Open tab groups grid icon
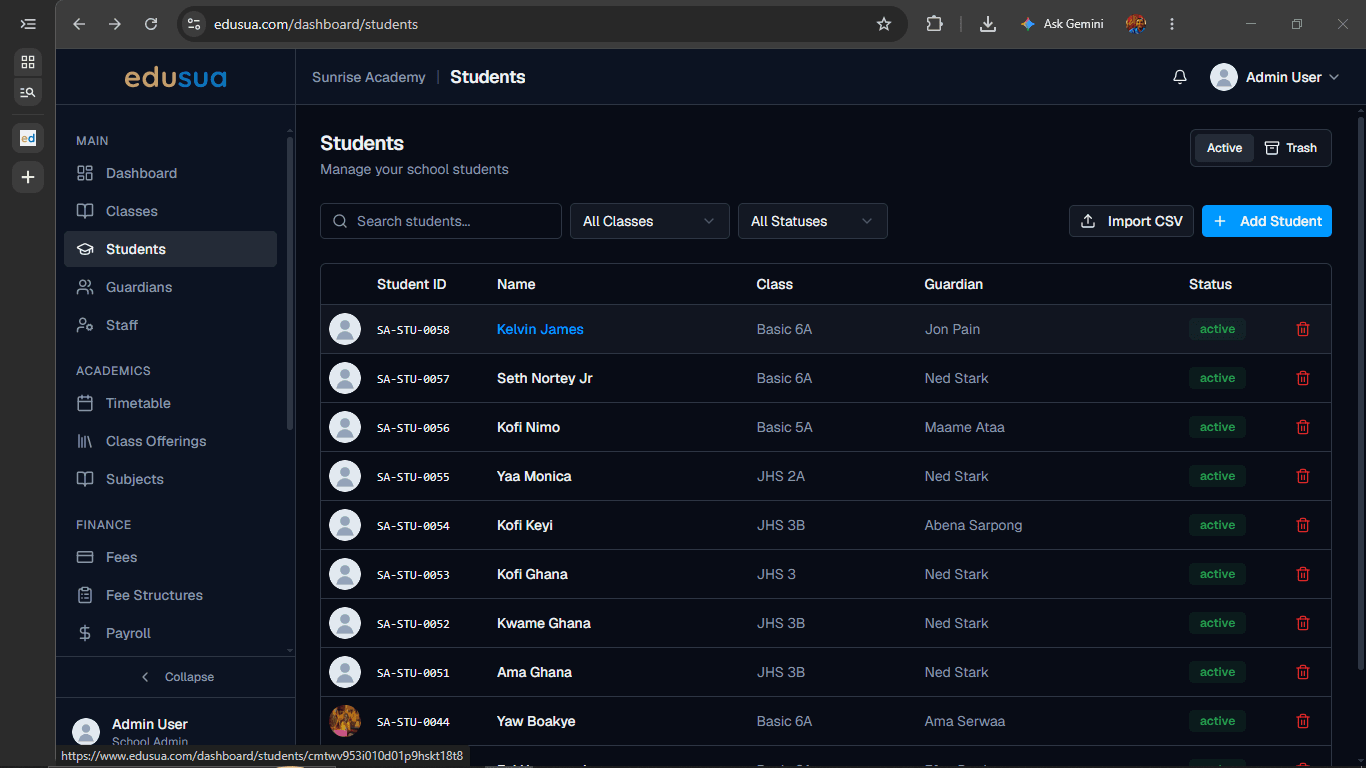This screenshot has height=768, width=1366. click(28, 62)
